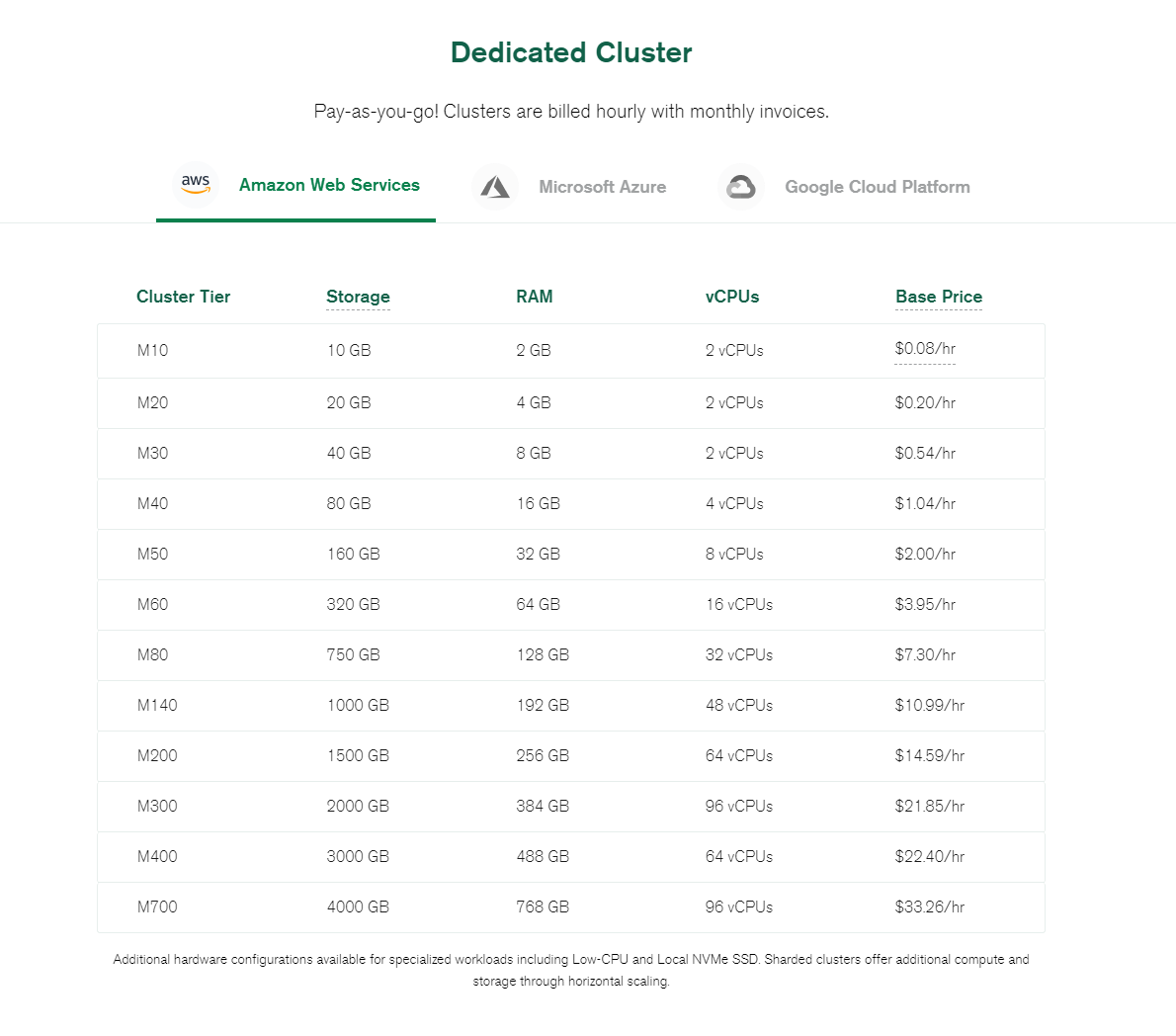Click the Dedicated Cluster heading
Screen dimensions: 1176x1036
[x=571, y=52]
